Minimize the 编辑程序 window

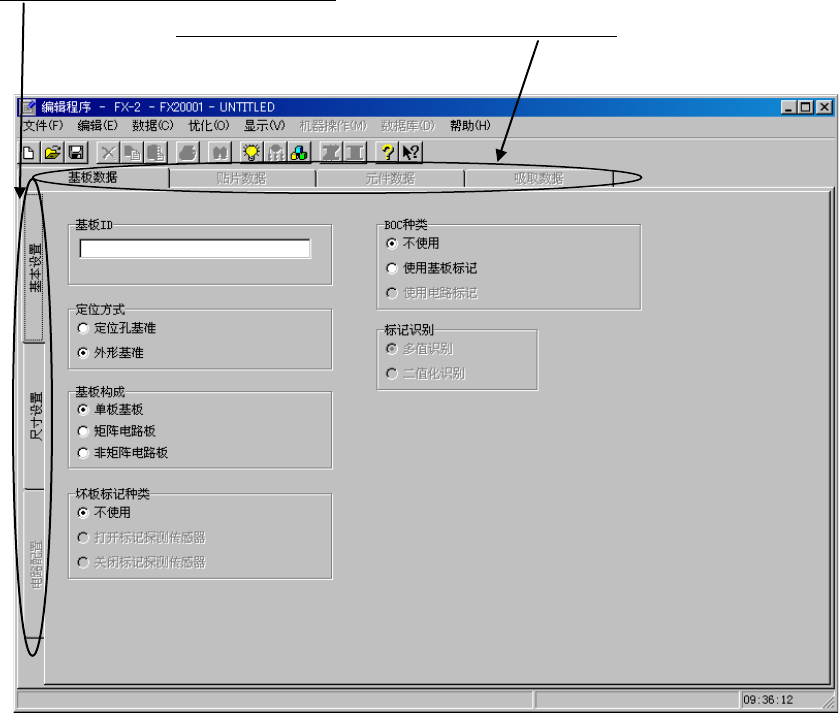pyautogui.click(x=788, y=107)
